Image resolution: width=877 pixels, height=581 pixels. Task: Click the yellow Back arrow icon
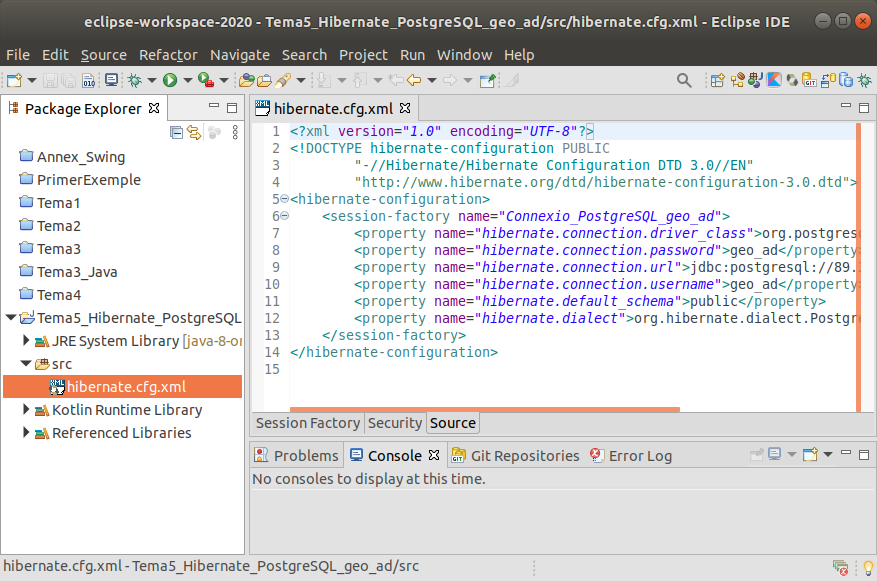point(414,81)
